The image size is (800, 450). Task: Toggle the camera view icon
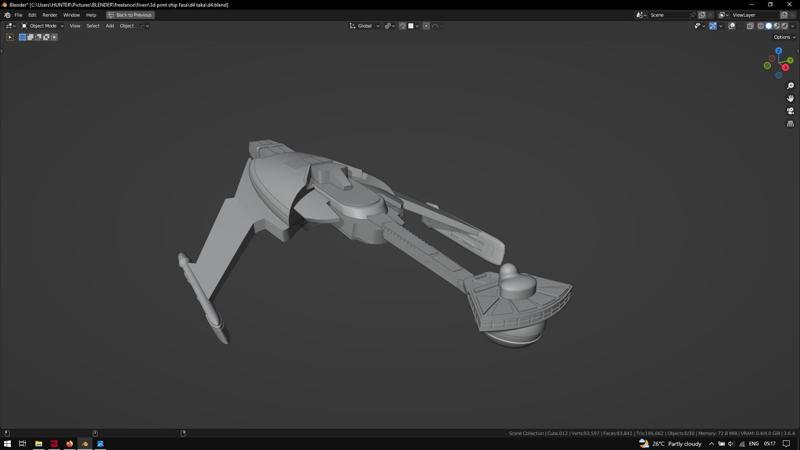click(x=790, y=111)
